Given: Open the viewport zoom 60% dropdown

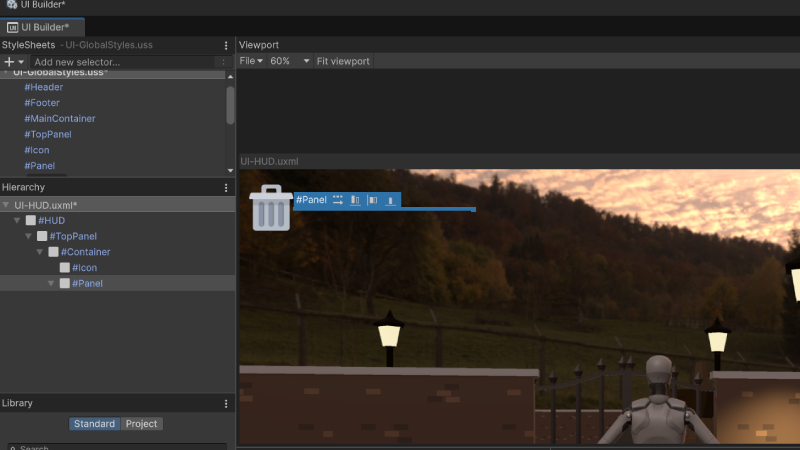Looking at the screenshot, I should tap(290, 62).
